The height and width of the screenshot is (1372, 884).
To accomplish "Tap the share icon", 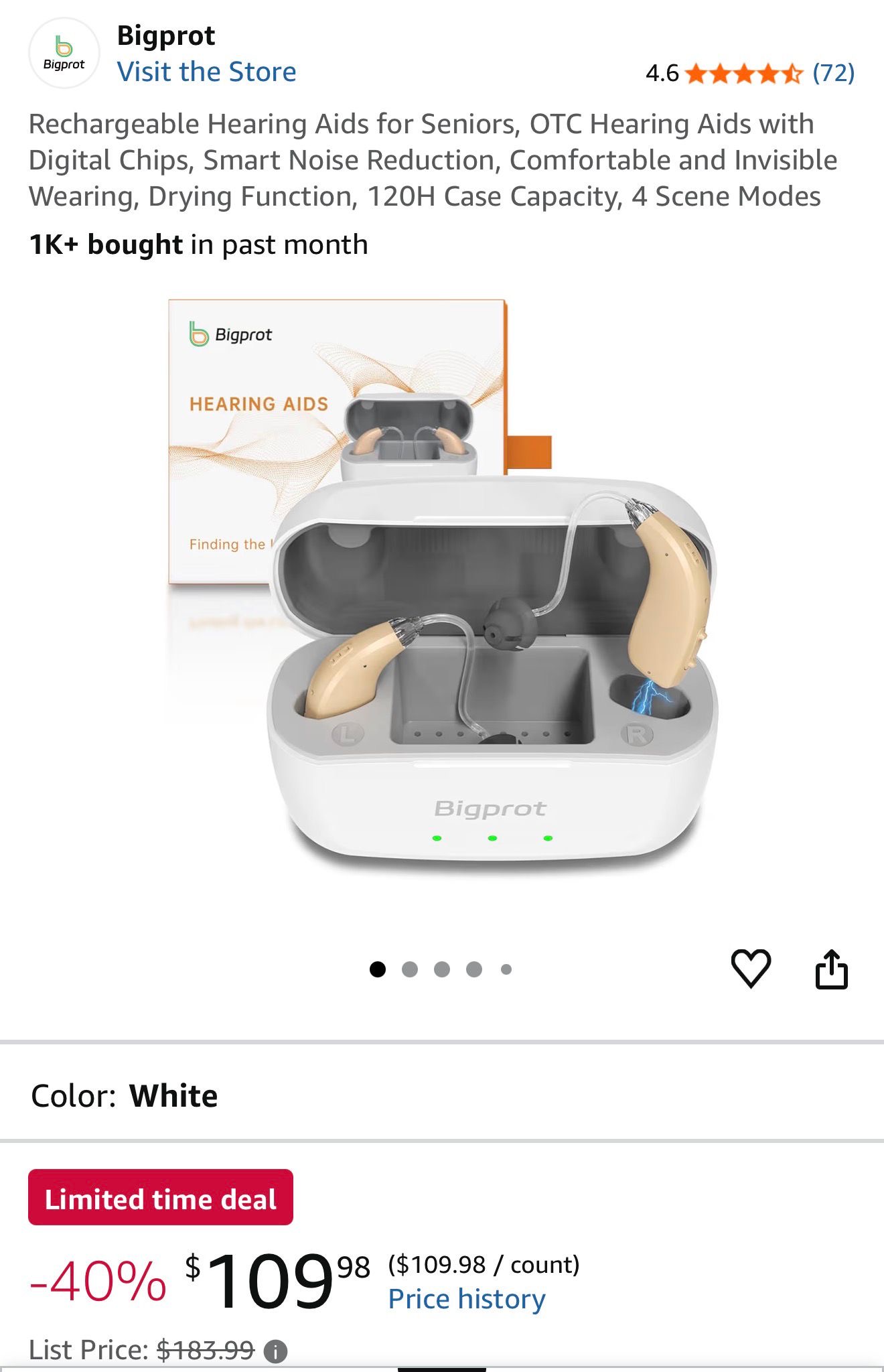I will tap(832, 969).
